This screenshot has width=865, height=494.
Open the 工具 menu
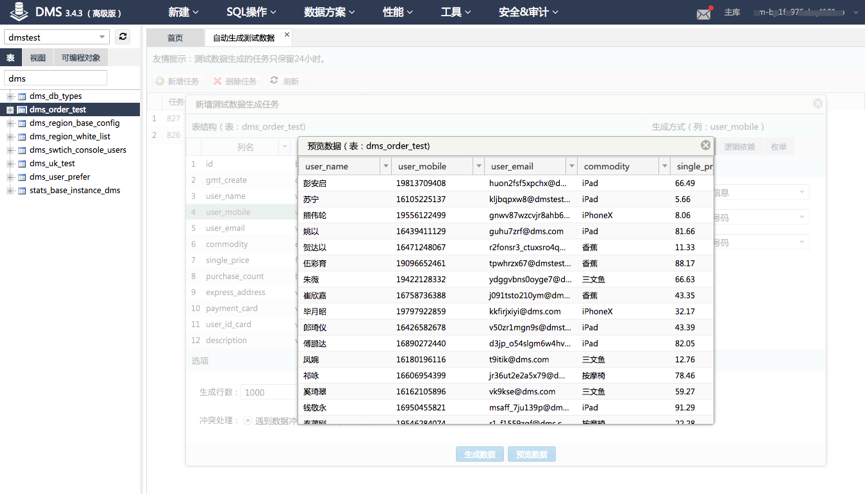click(x=456, y=12)
